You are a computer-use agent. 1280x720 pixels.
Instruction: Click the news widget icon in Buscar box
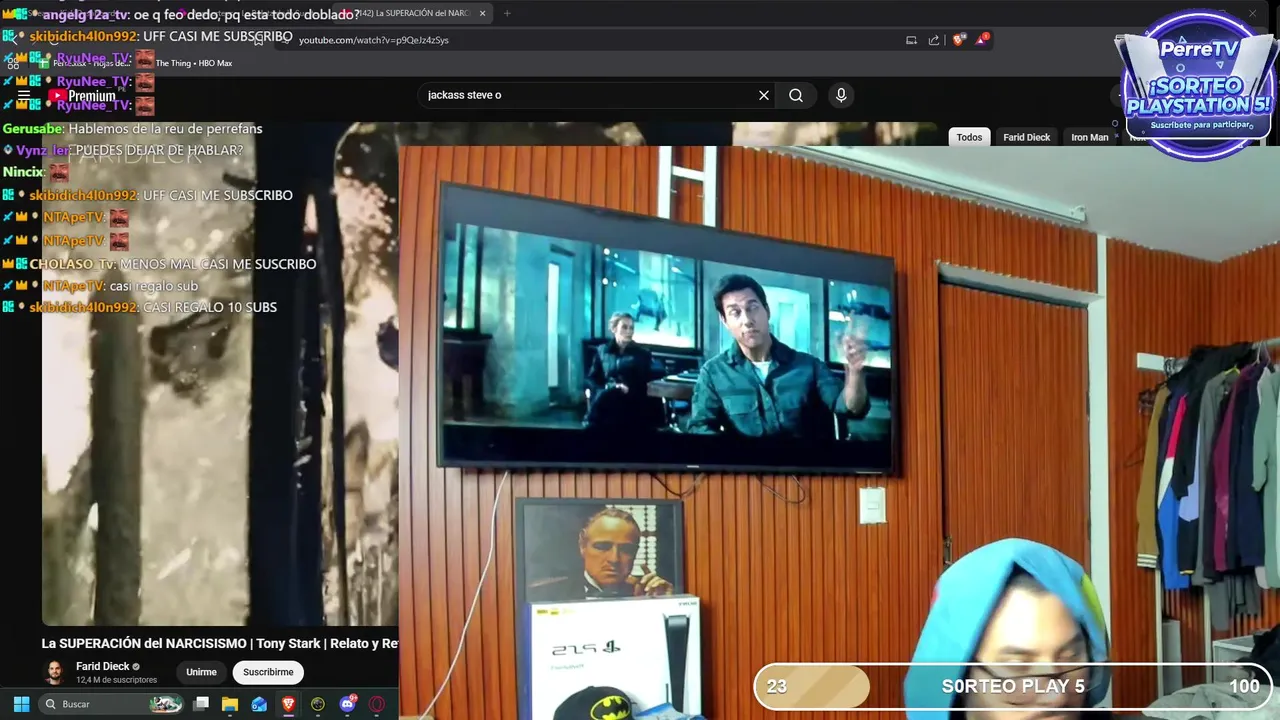pyautogui.click(x=166, y=704)
